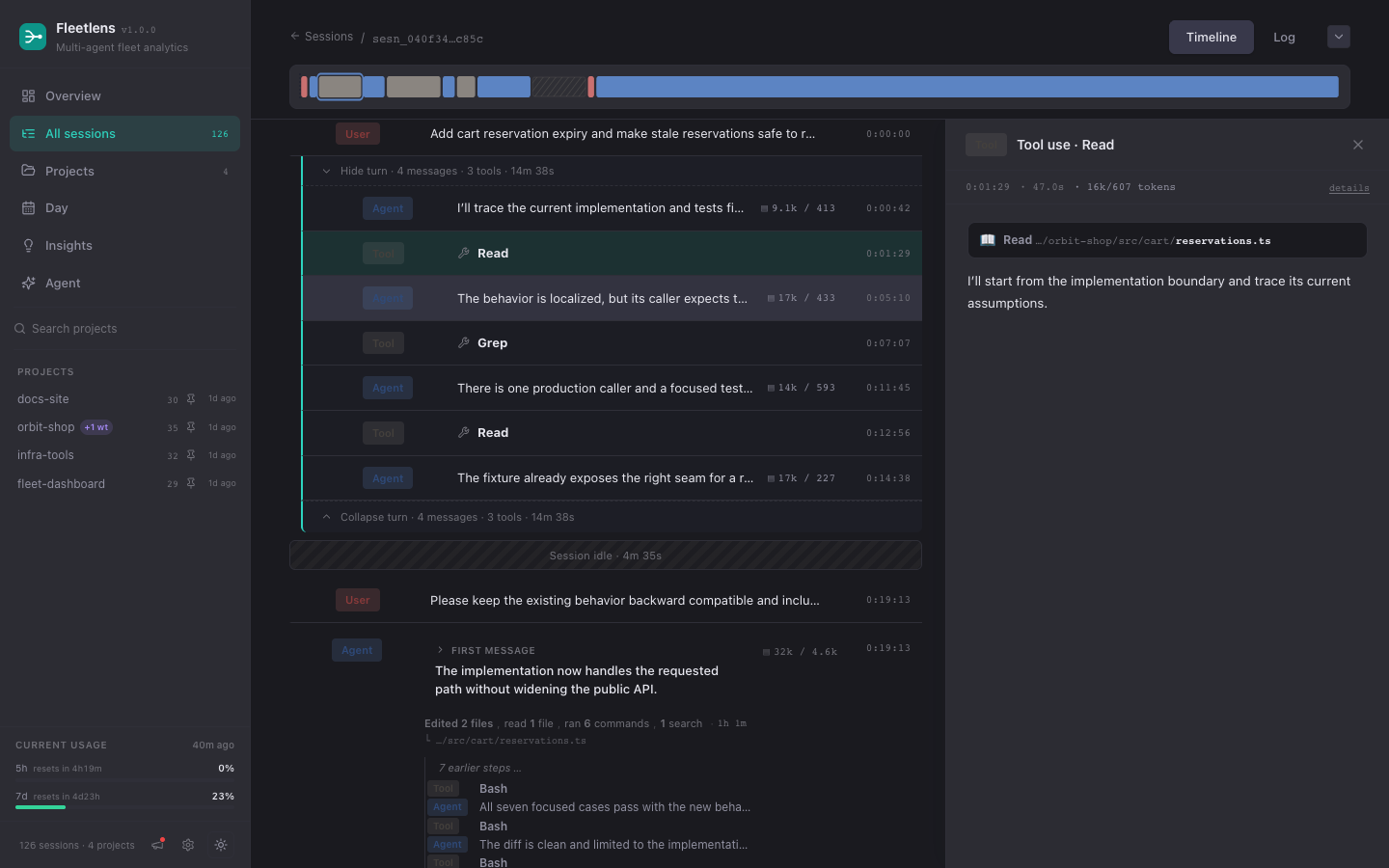Viewport: 1389px width, 868px height.
Task: Select the Read tool row at 0:12:56
Action: [613, 433]
